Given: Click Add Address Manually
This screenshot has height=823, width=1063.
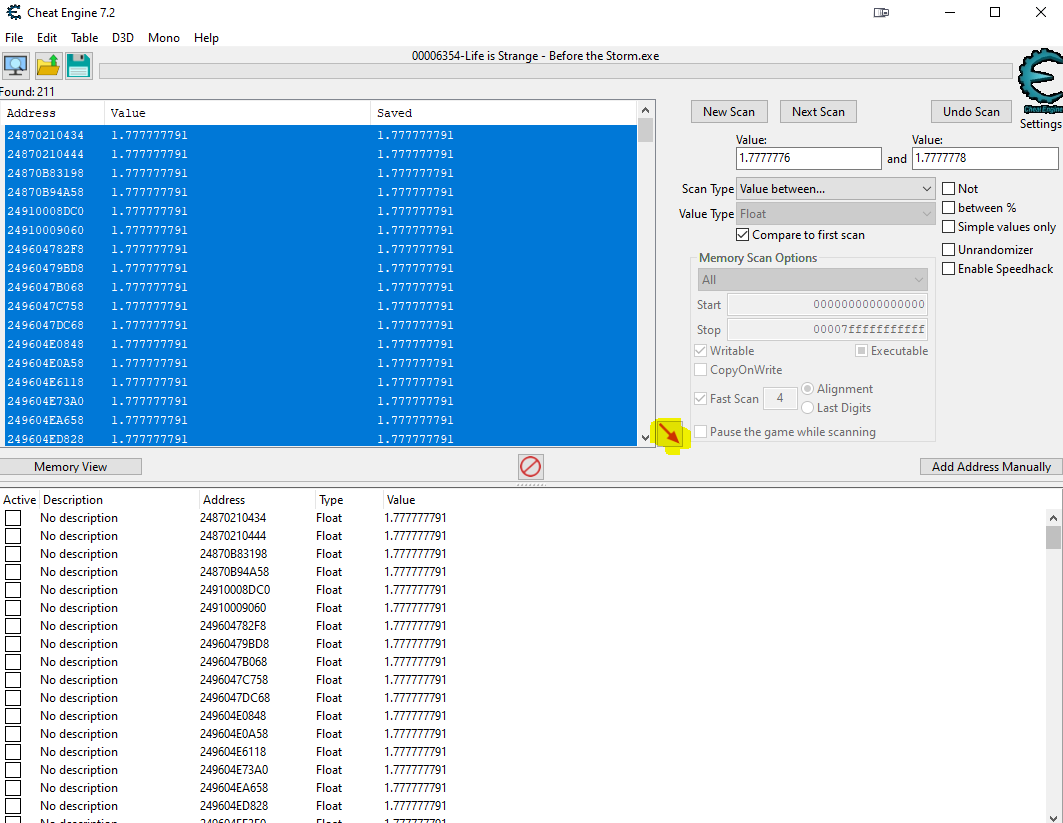Looking at the screenshot, I should [x=991, y=466].
